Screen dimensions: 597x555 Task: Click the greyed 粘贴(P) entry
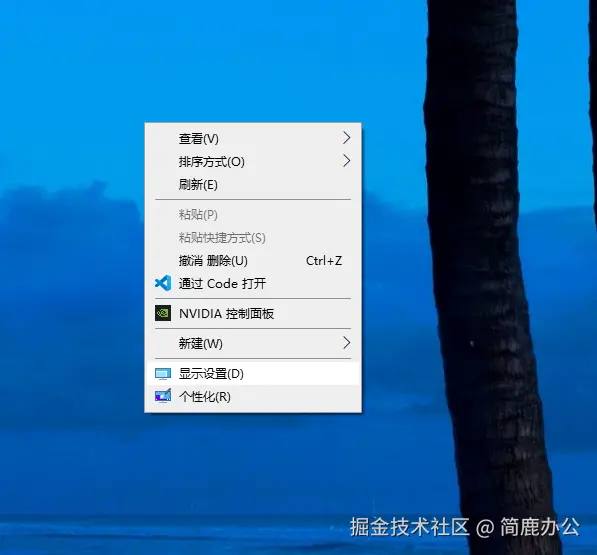[x=253, y=215]
